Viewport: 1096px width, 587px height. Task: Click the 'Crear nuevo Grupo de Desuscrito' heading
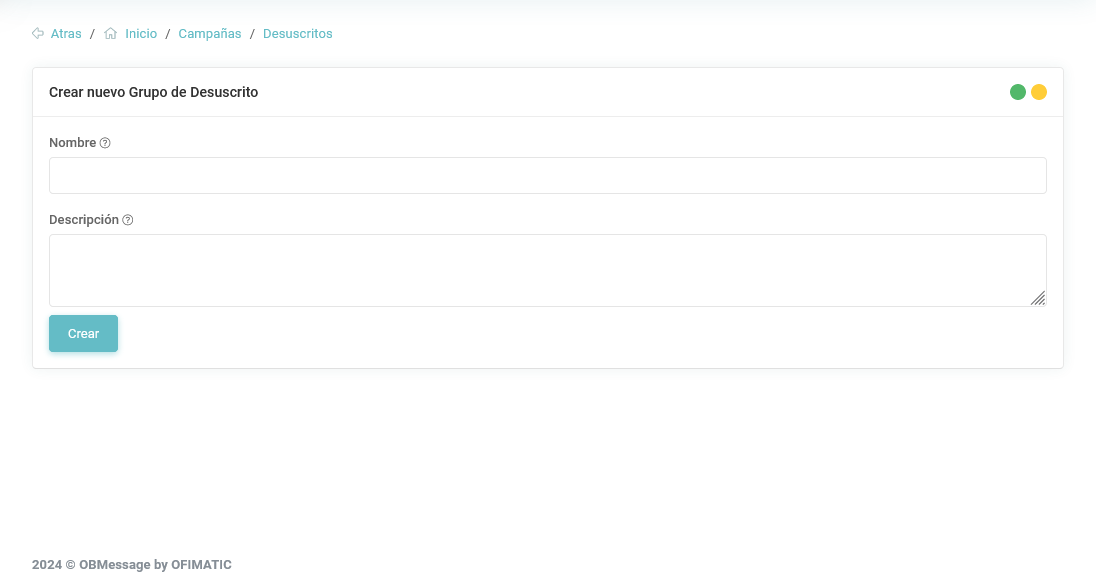[x=153, y=92]
